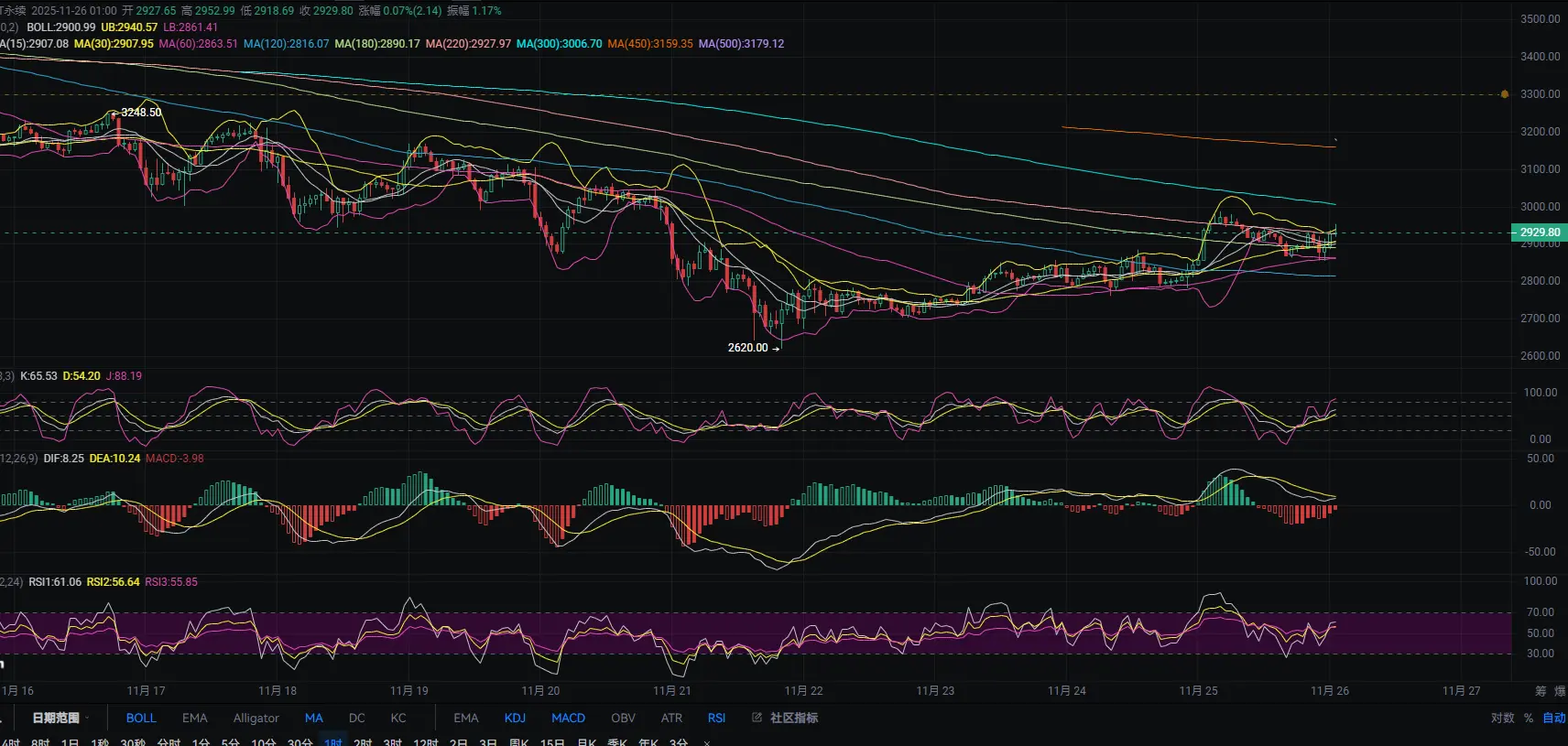Enable the OBV sub-indicator

(x=623, y=718)
